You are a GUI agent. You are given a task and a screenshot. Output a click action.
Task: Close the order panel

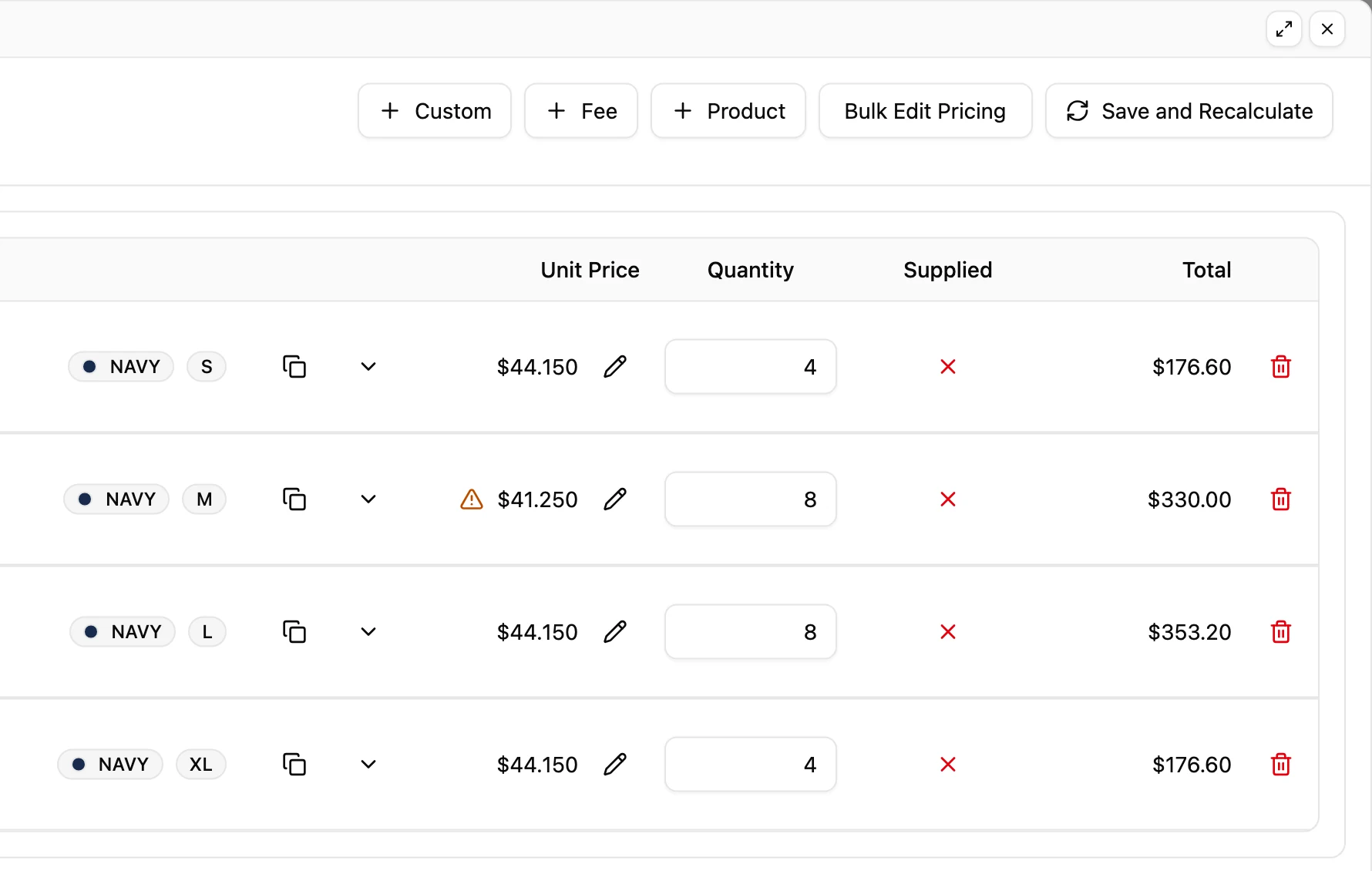coord(1327,29)
